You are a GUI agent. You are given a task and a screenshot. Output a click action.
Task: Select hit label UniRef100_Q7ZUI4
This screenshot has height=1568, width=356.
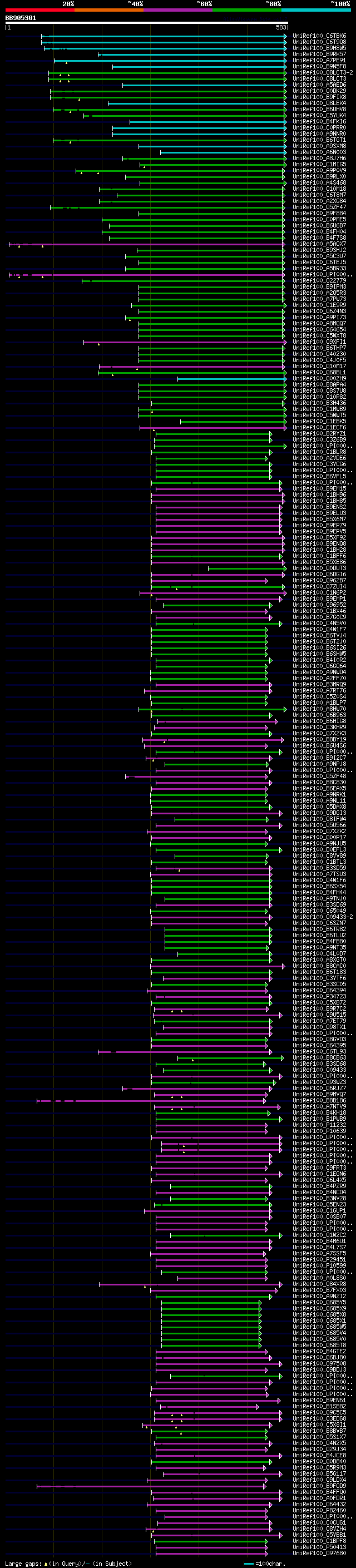click(x=319, y=586)
